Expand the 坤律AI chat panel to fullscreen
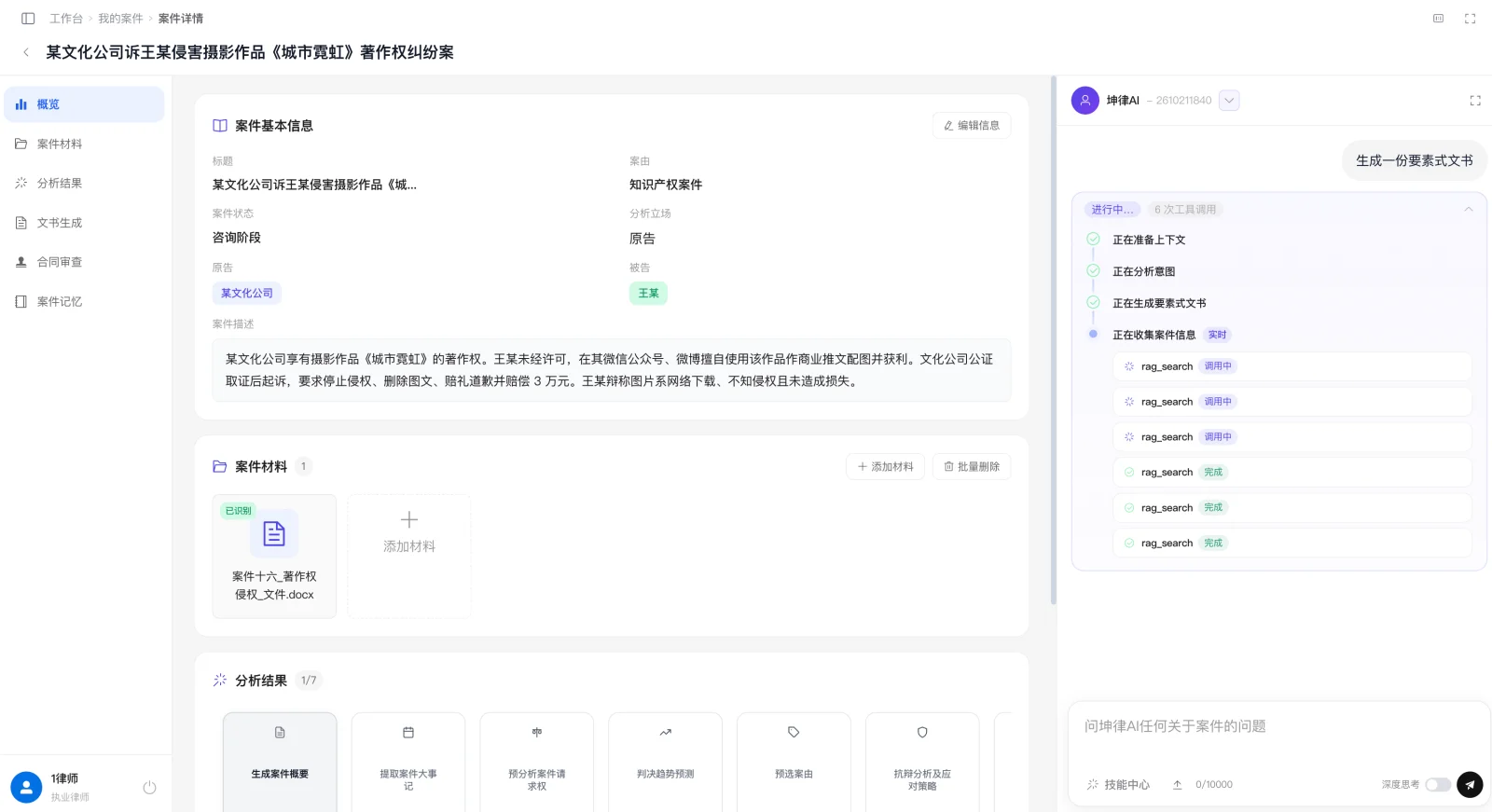 click(x=1475, y=101)
